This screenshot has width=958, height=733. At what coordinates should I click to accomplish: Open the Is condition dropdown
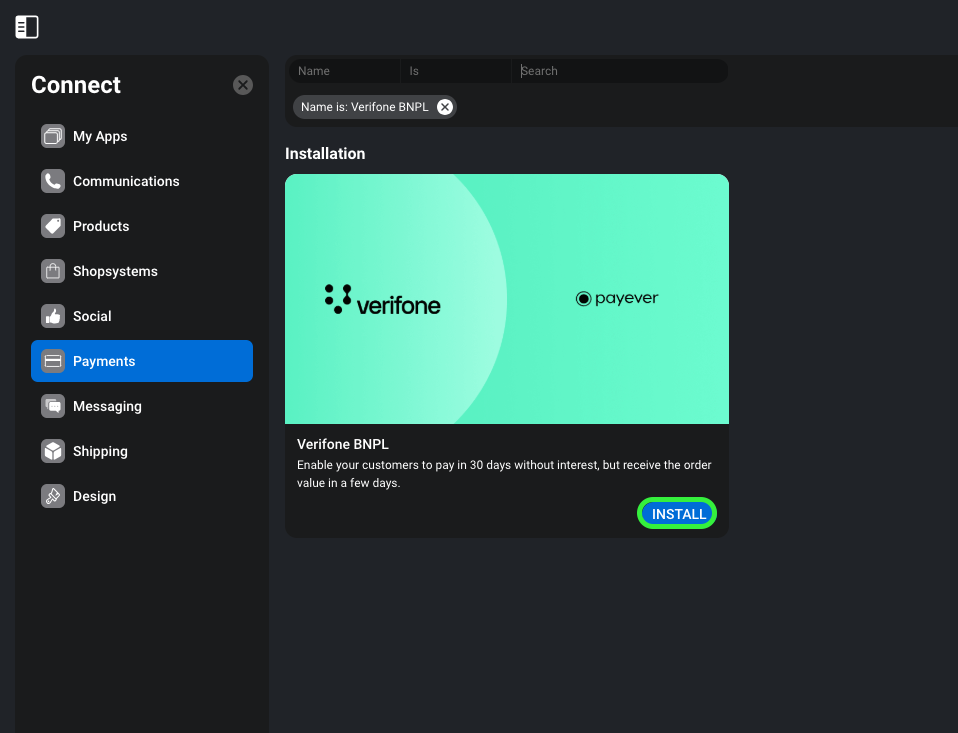[x=456, y=71]
